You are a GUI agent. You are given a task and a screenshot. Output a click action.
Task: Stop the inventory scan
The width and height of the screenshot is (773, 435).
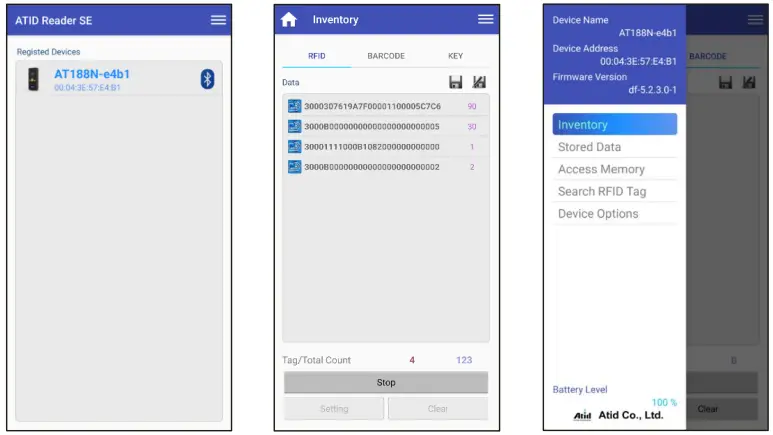[x=386, y=382]
